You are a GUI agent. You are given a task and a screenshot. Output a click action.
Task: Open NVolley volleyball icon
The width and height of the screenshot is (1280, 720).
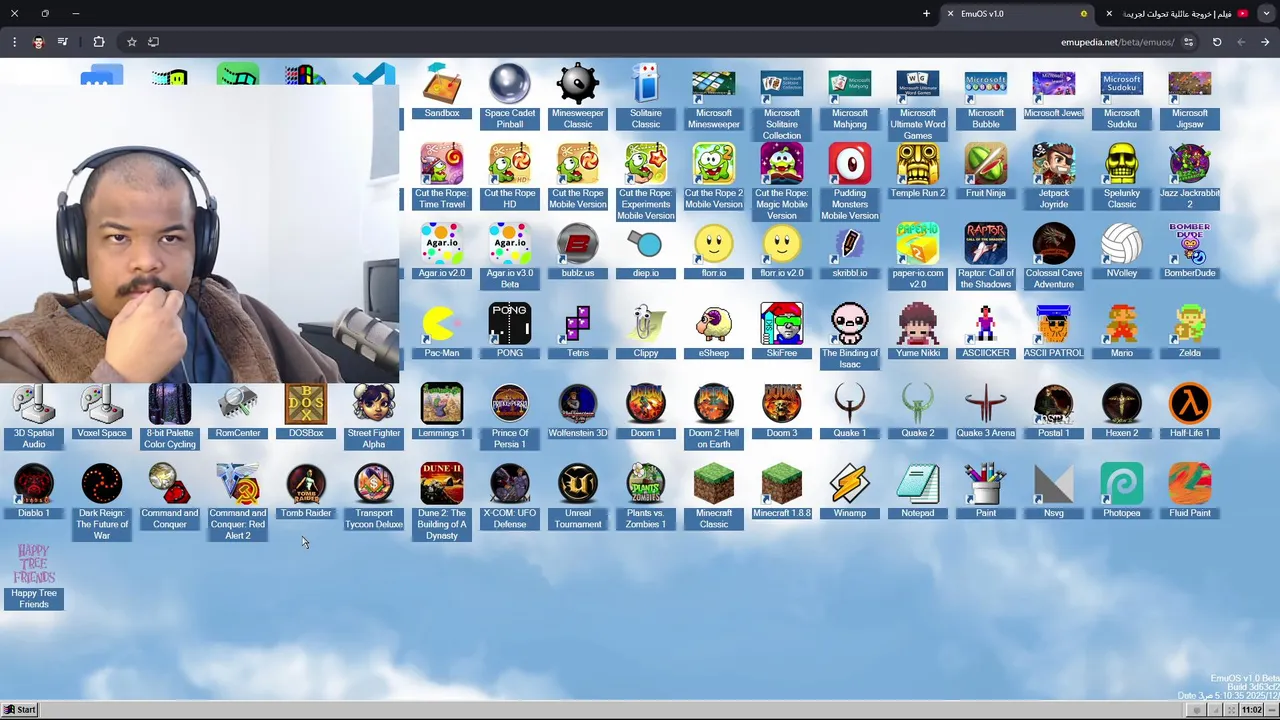click(1122, 252)
